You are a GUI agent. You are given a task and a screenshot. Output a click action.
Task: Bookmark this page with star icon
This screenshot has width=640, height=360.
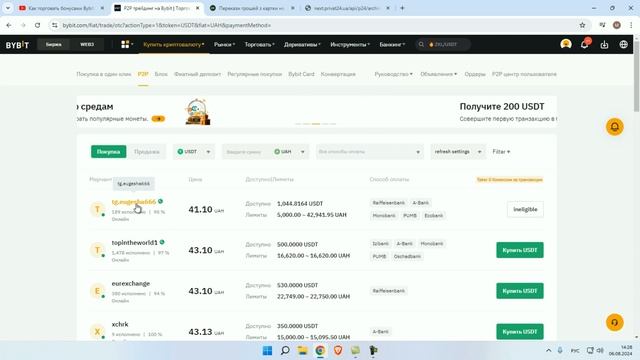[582, 25]
